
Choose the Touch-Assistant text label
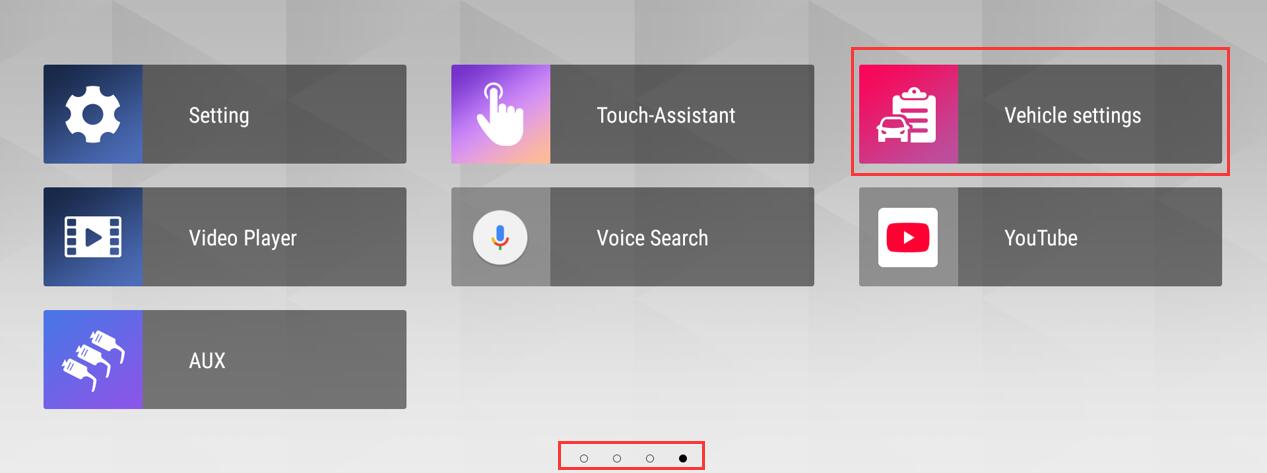[x=666, y=115]
